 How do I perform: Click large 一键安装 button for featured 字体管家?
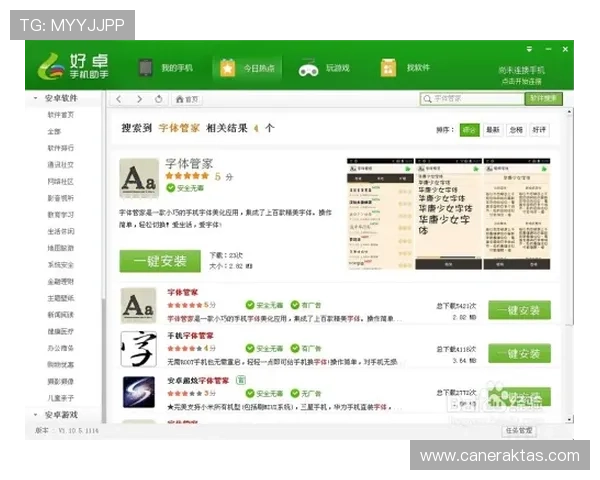coord(160,261)
